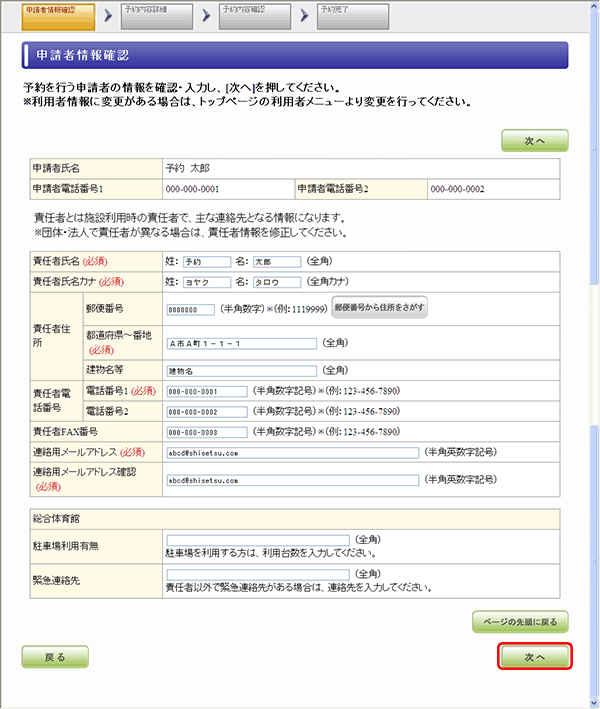600x709 pixels.
Task: Click the 都道府県～番地 address field
Action: click(x=241, y=344)
